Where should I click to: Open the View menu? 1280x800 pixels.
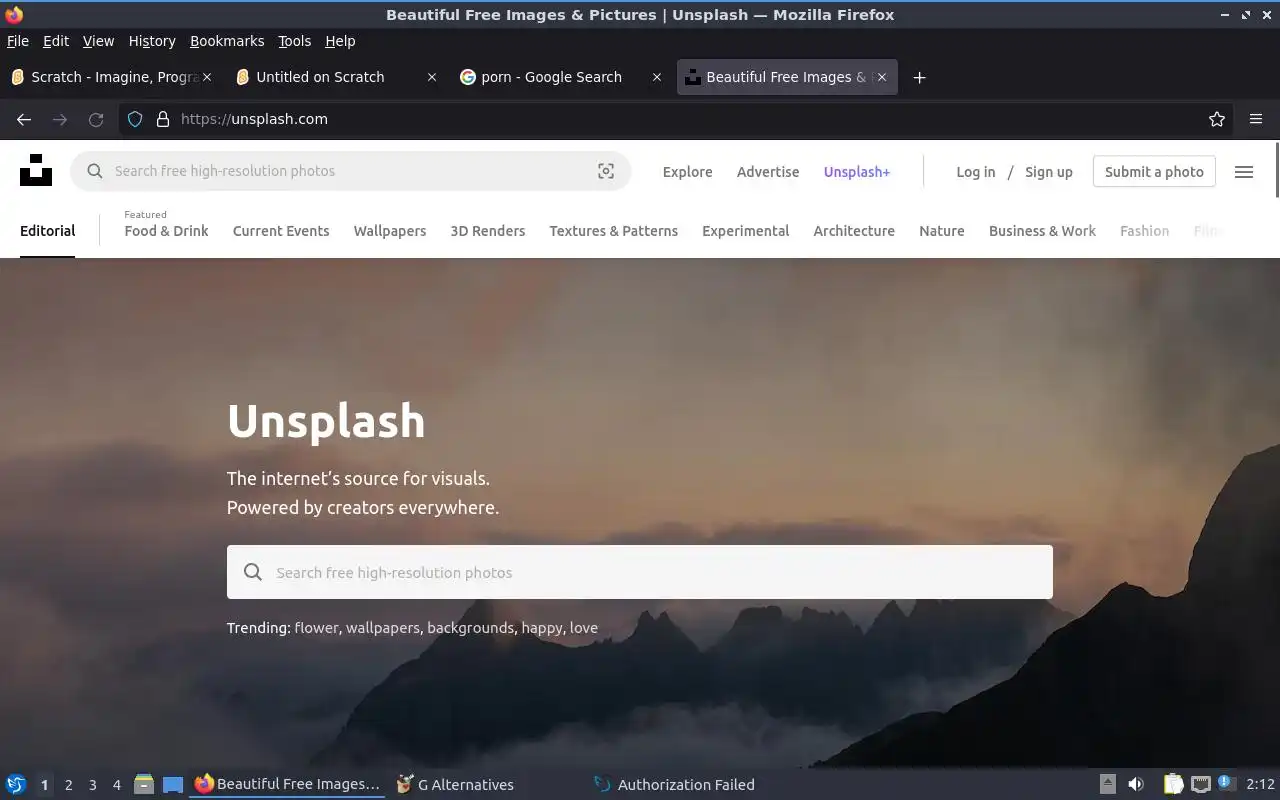pyautogui.click(x=98, y=41)
